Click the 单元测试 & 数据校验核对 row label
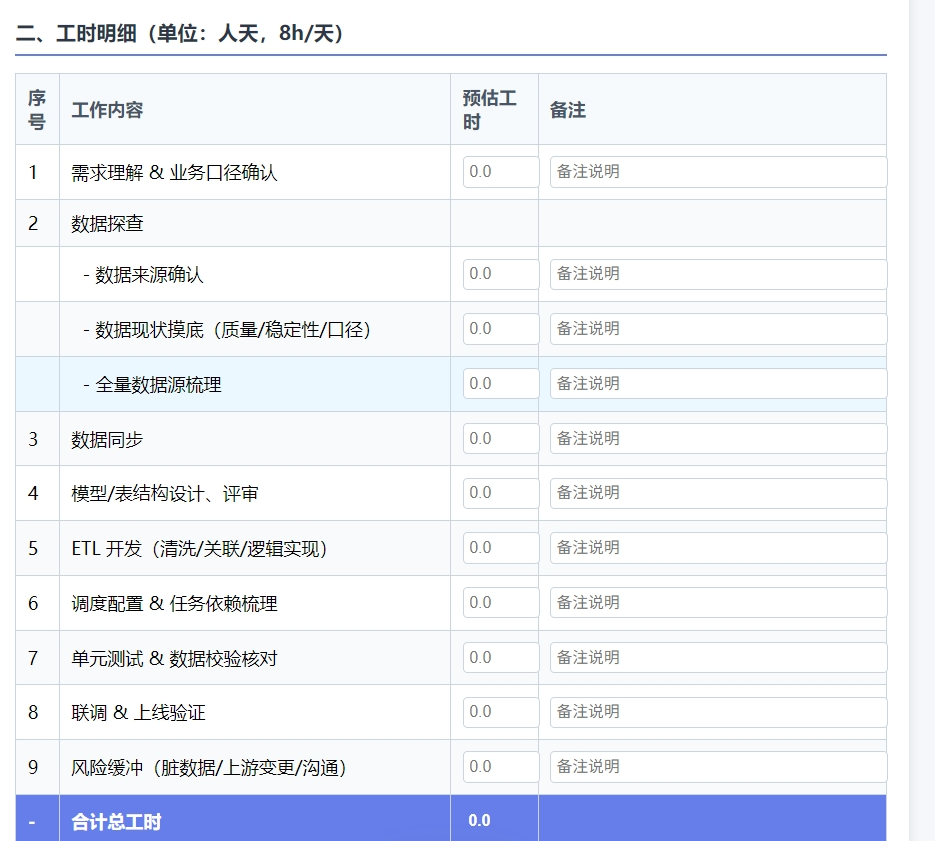The height and width of the screenshot is (841, 935). tap(174, 658)
